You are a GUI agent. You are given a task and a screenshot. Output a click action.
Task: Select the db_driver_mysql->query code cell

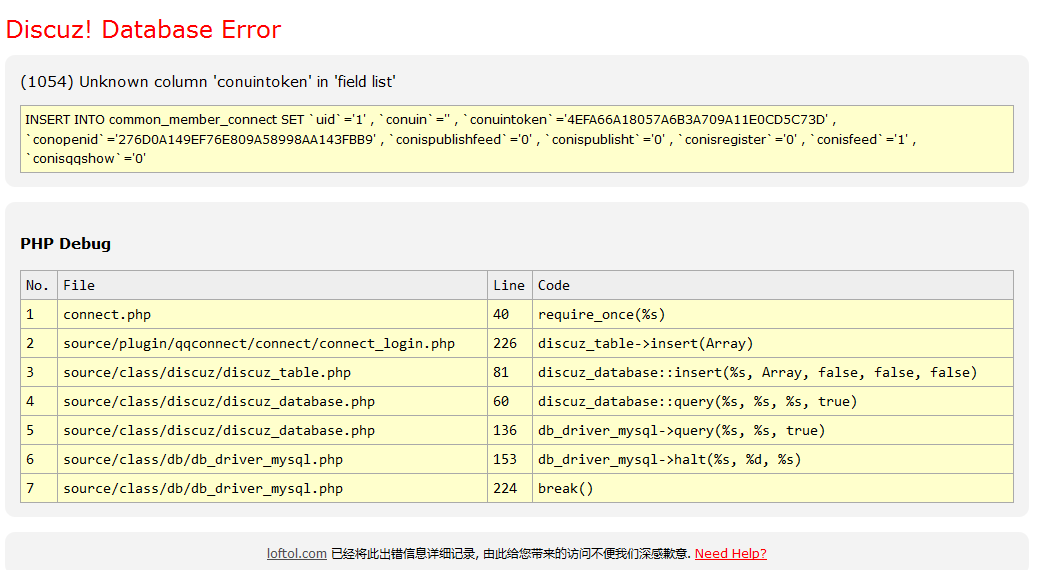click(x=772, y=430)
